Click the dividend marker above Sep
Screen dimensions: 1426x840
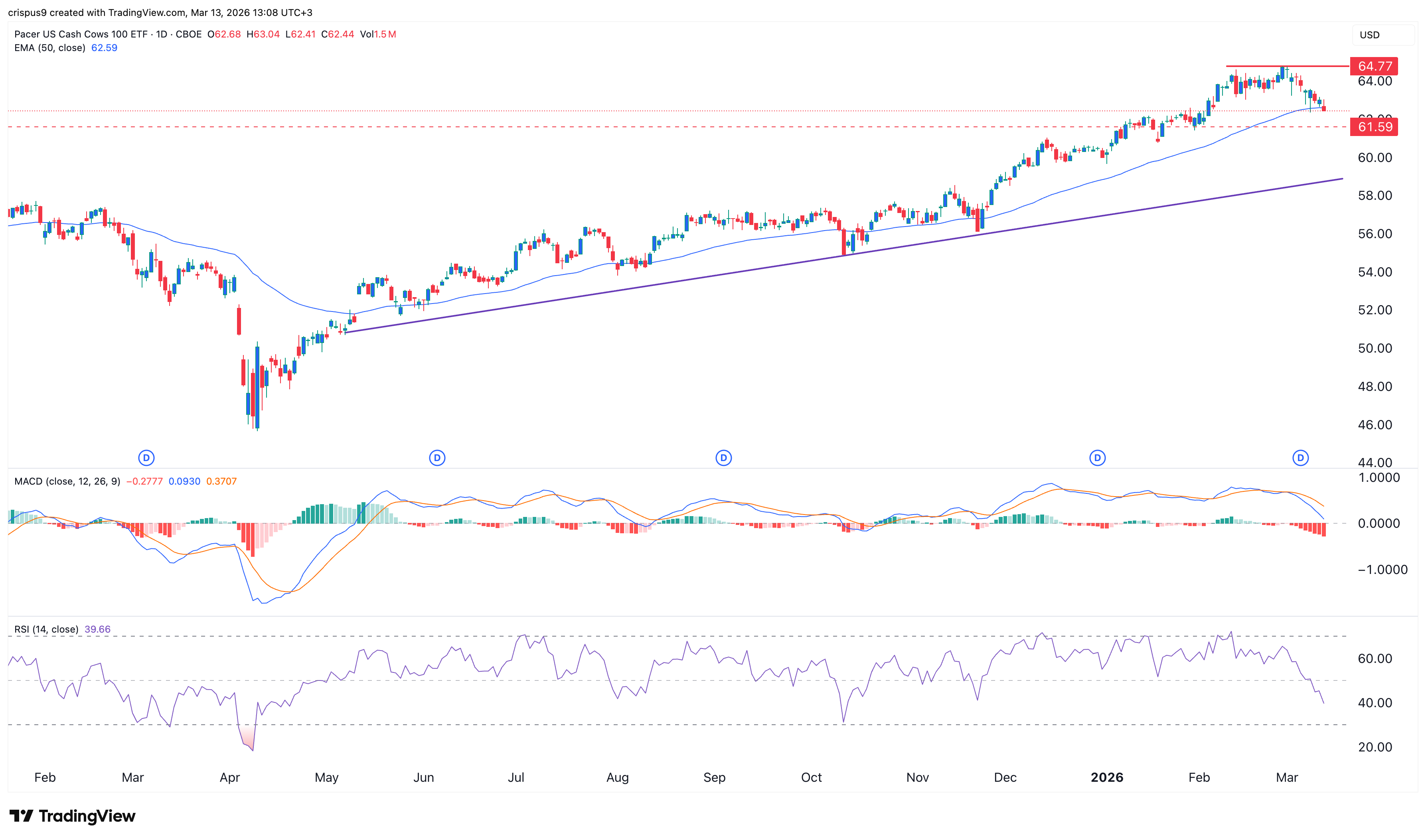click(x=723, y=457)
